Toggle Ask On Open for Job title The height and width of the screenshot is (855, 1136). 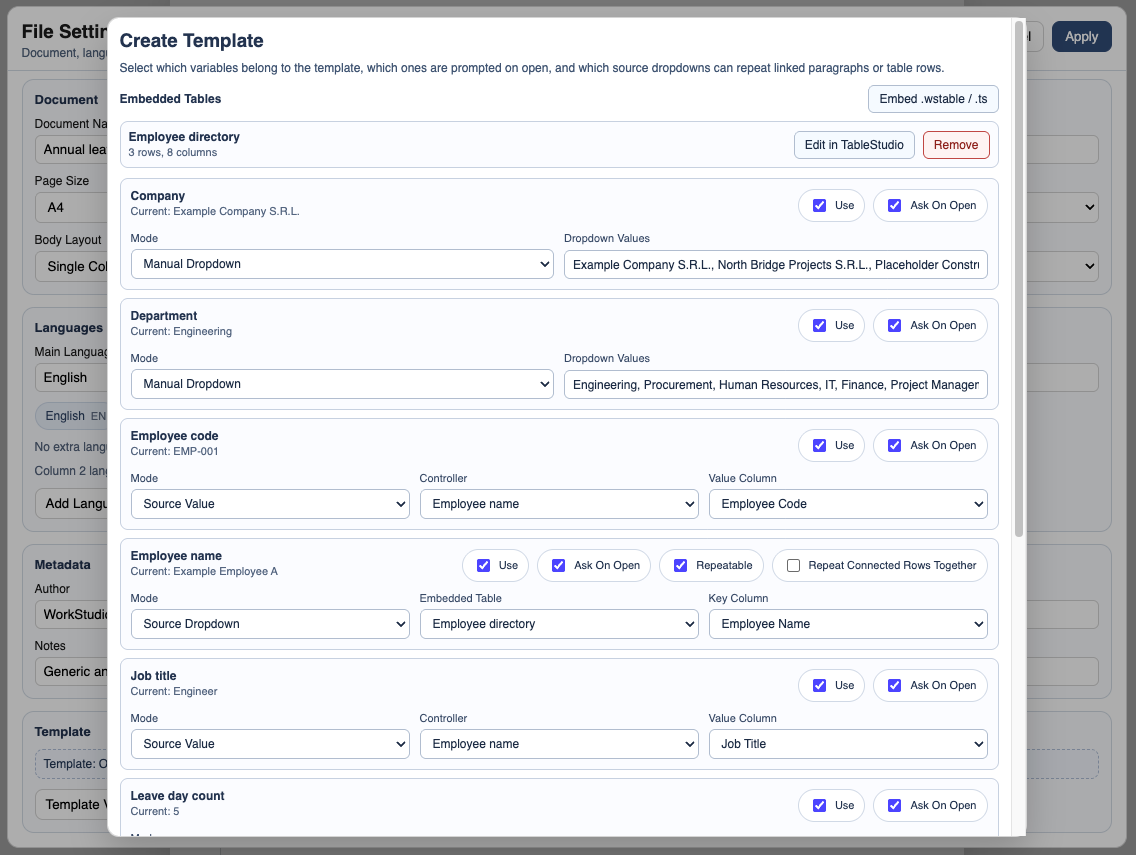click(895, 685)
